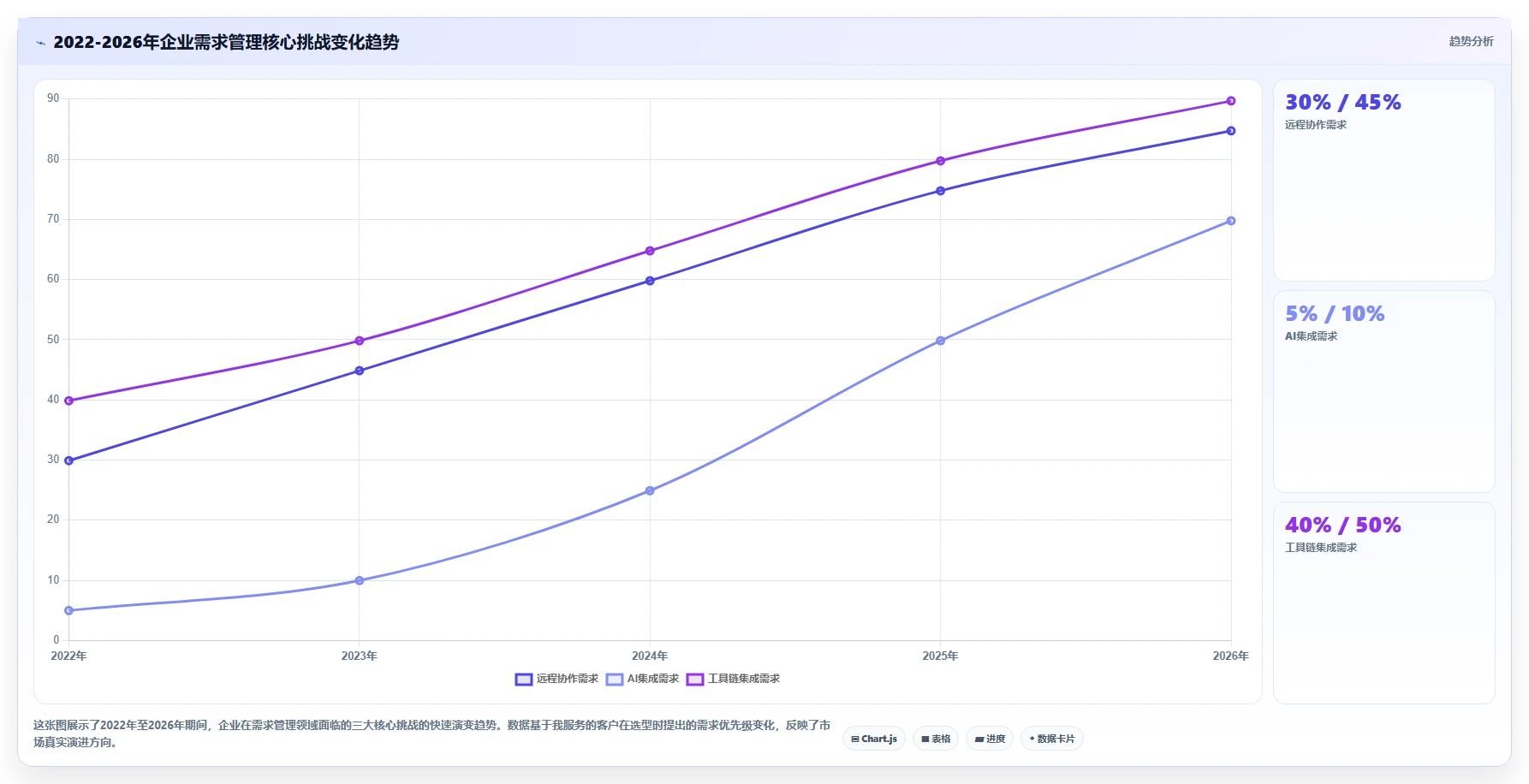
Task: Click the 2023年 x-axis label
Action: coord(360,656)
